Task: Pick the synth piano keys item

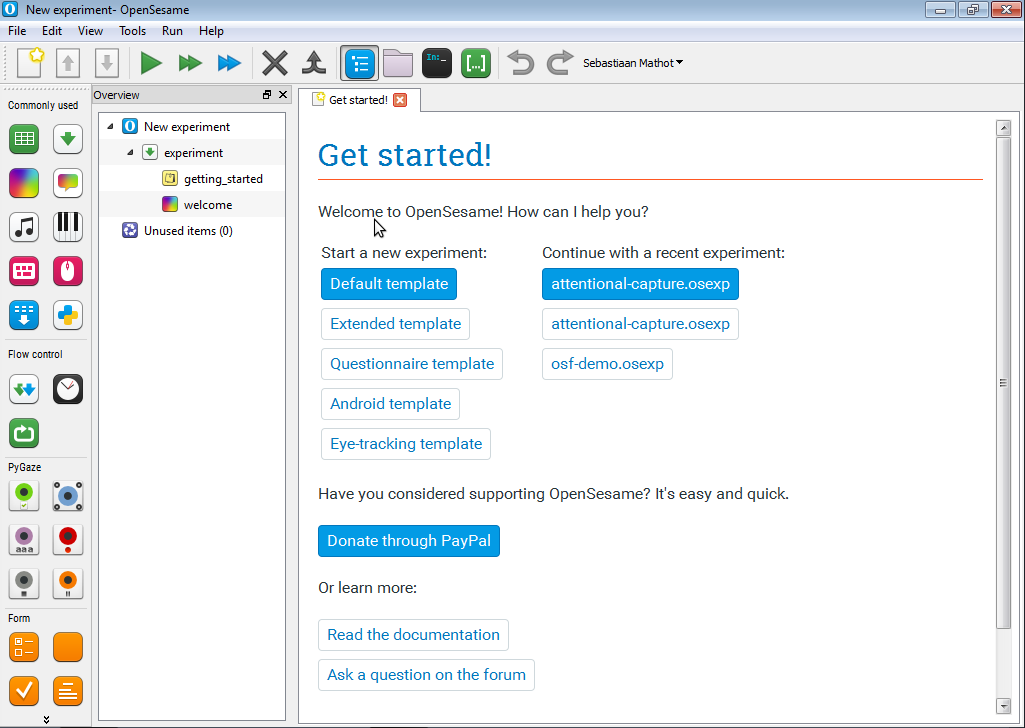Action: 68,227
